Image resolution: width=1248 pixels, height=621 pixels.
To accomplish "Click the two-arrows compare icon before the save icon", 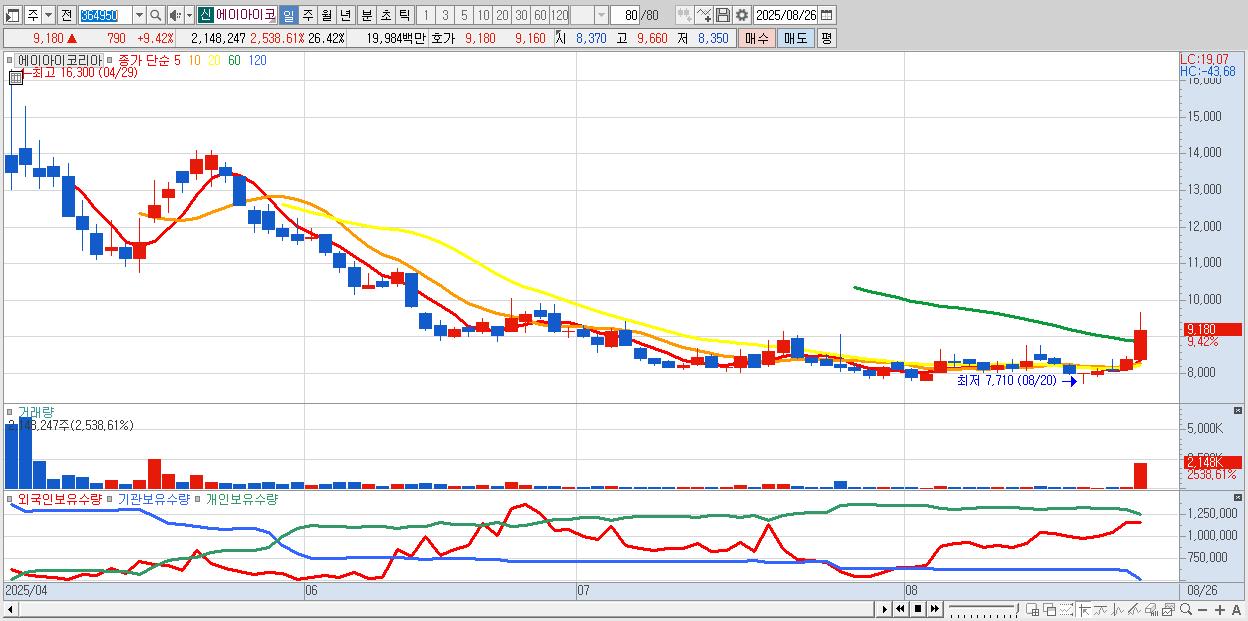I will point(685,15).
